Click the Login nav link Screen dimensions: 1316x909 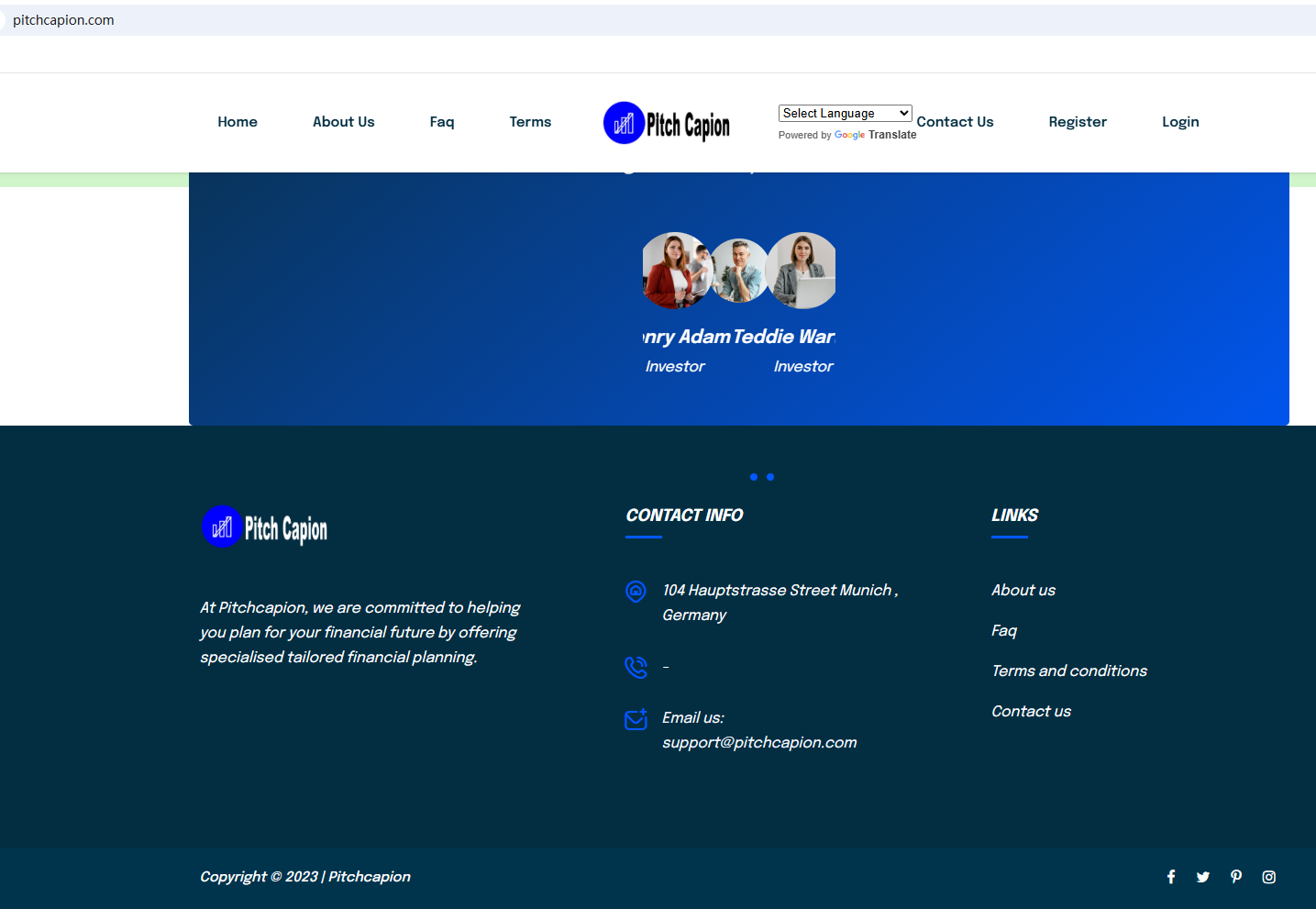coord(1180,122)
